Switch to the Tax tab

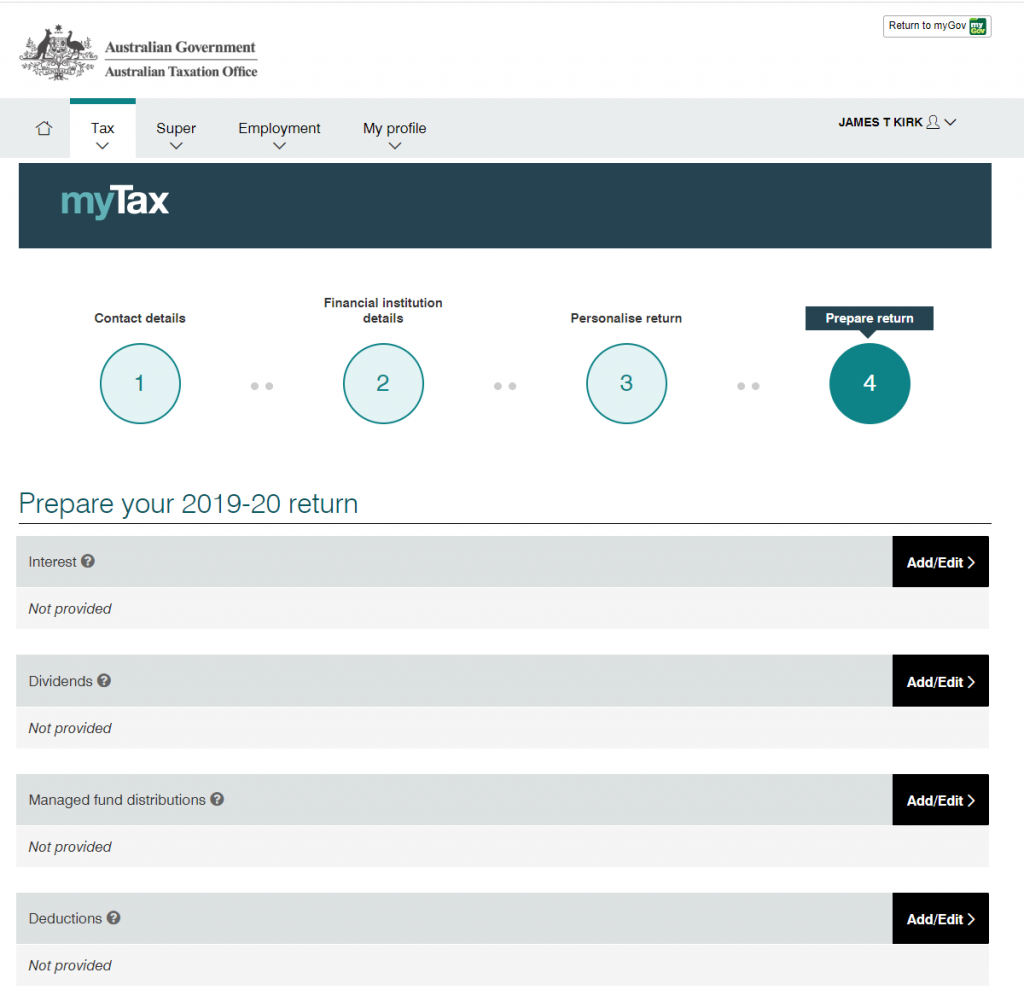tap(102, 127)
